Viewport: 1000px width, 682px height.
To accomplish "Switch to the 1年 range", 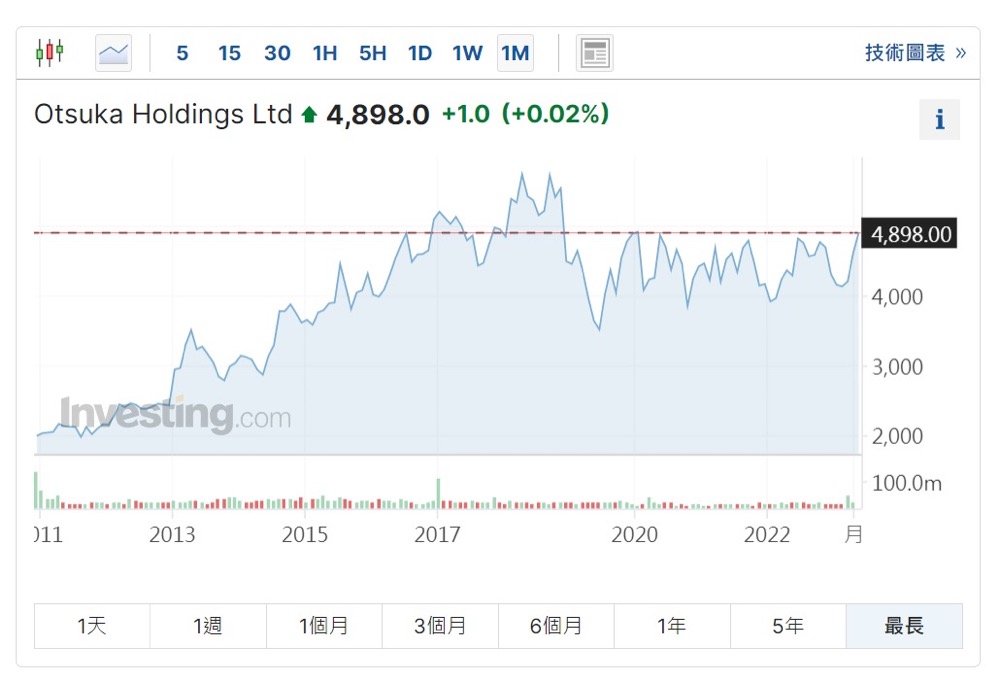I will click(672, 626).
